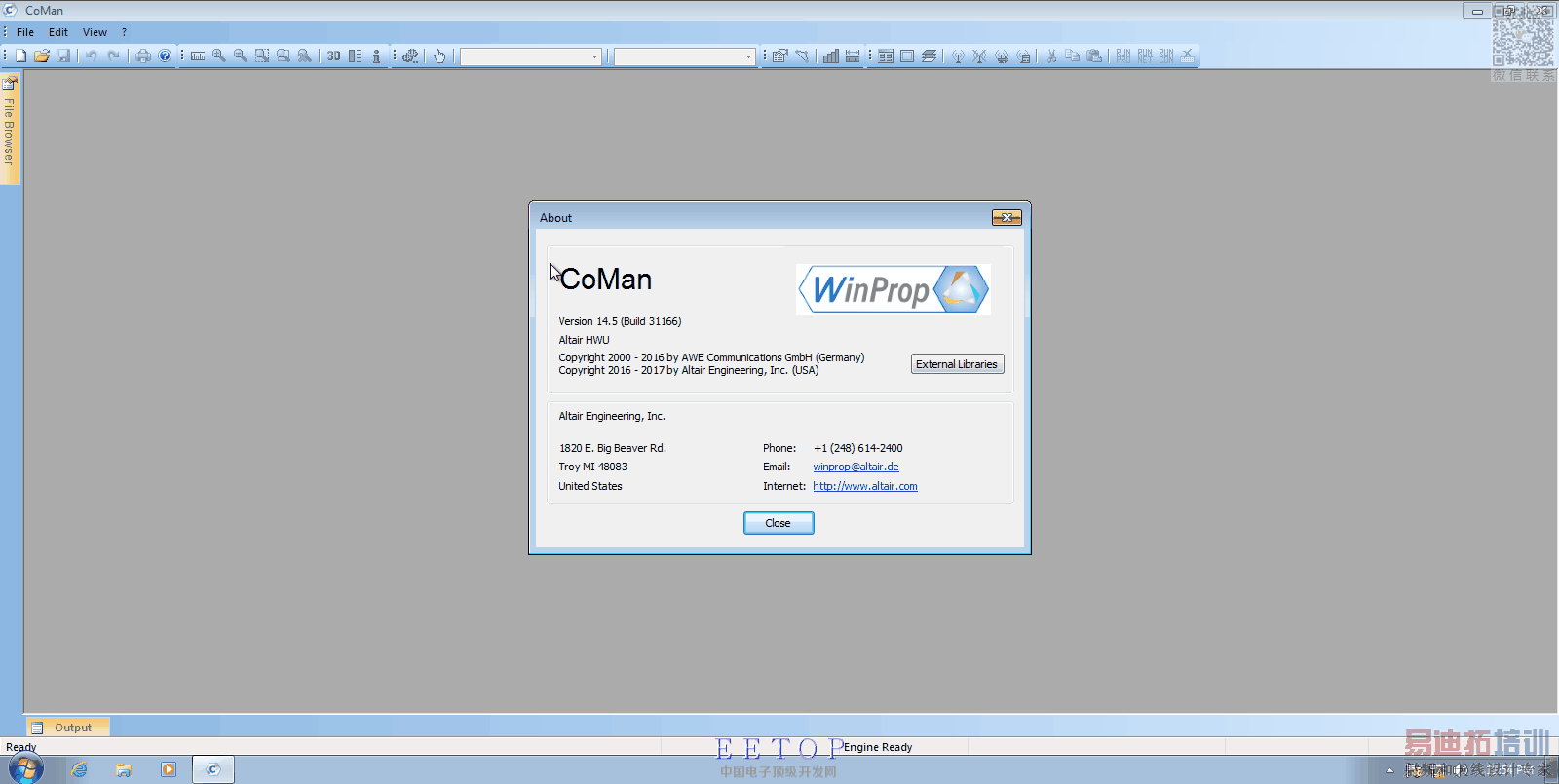Image resolution: width=1559 pixels, height=784 pixels.
Task: Click the RUN PRO button
Action: click(x=1123, y=56)
